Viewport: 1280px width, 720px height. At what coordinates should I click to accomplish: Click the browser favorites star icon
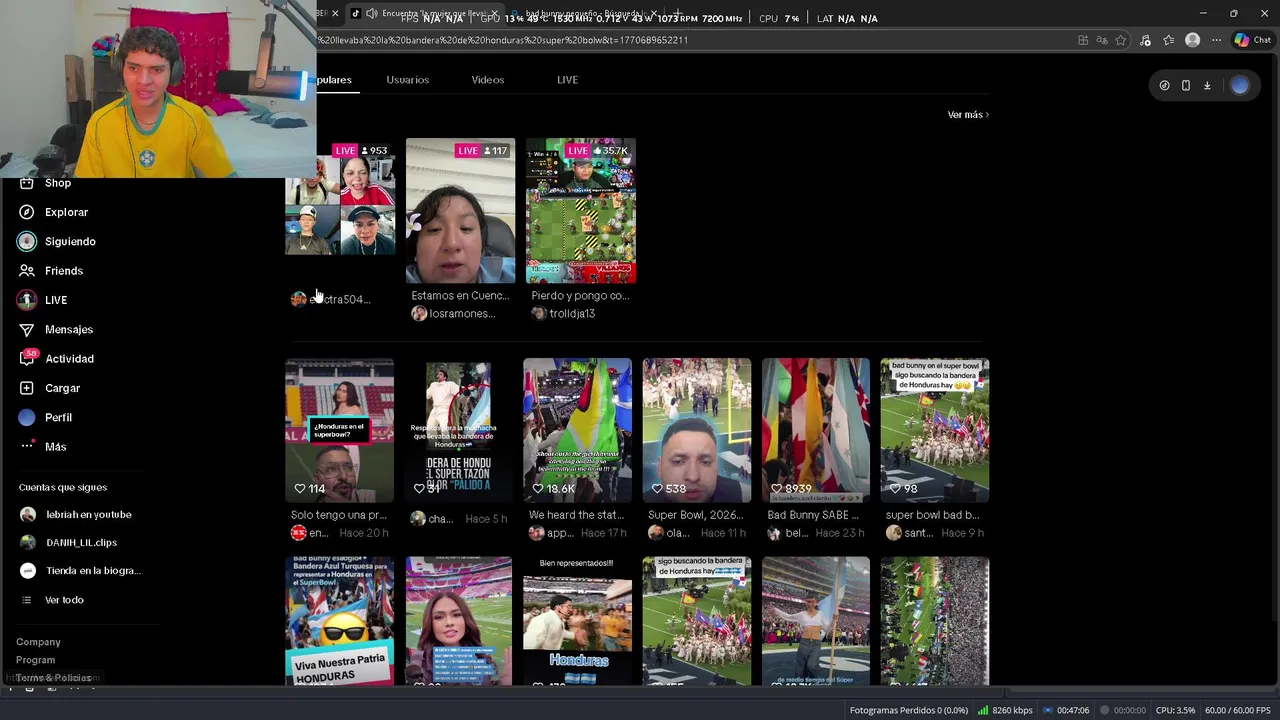[x=1121, y=40]
